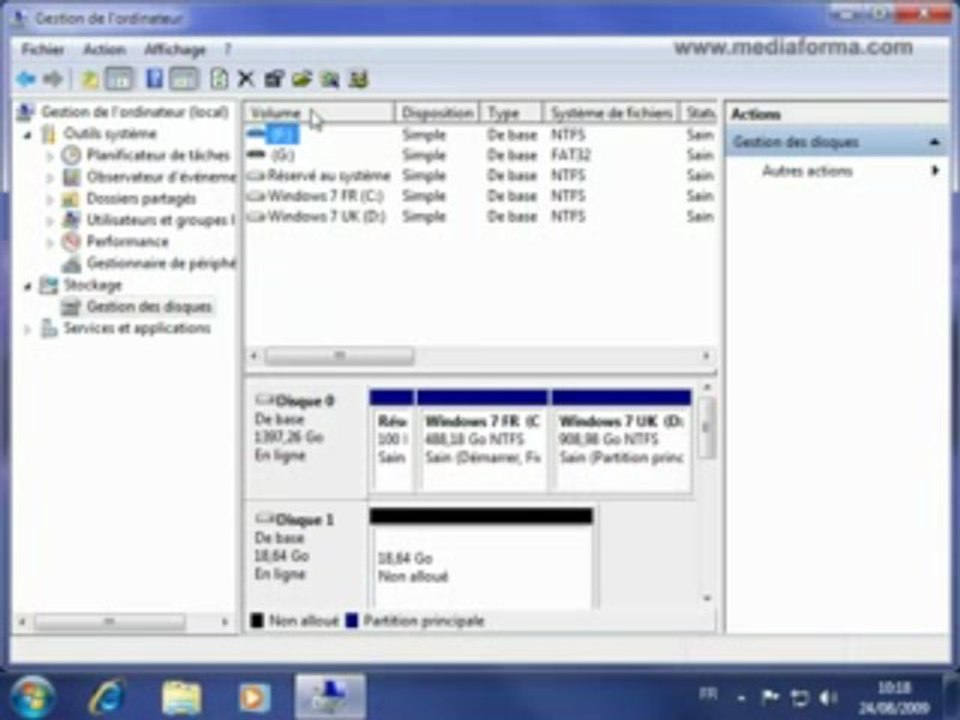Toggle the show/hide action pane toolbar button
Viewport: 960px width, 720px height.
pyautogui.click(x=184, y=79)
